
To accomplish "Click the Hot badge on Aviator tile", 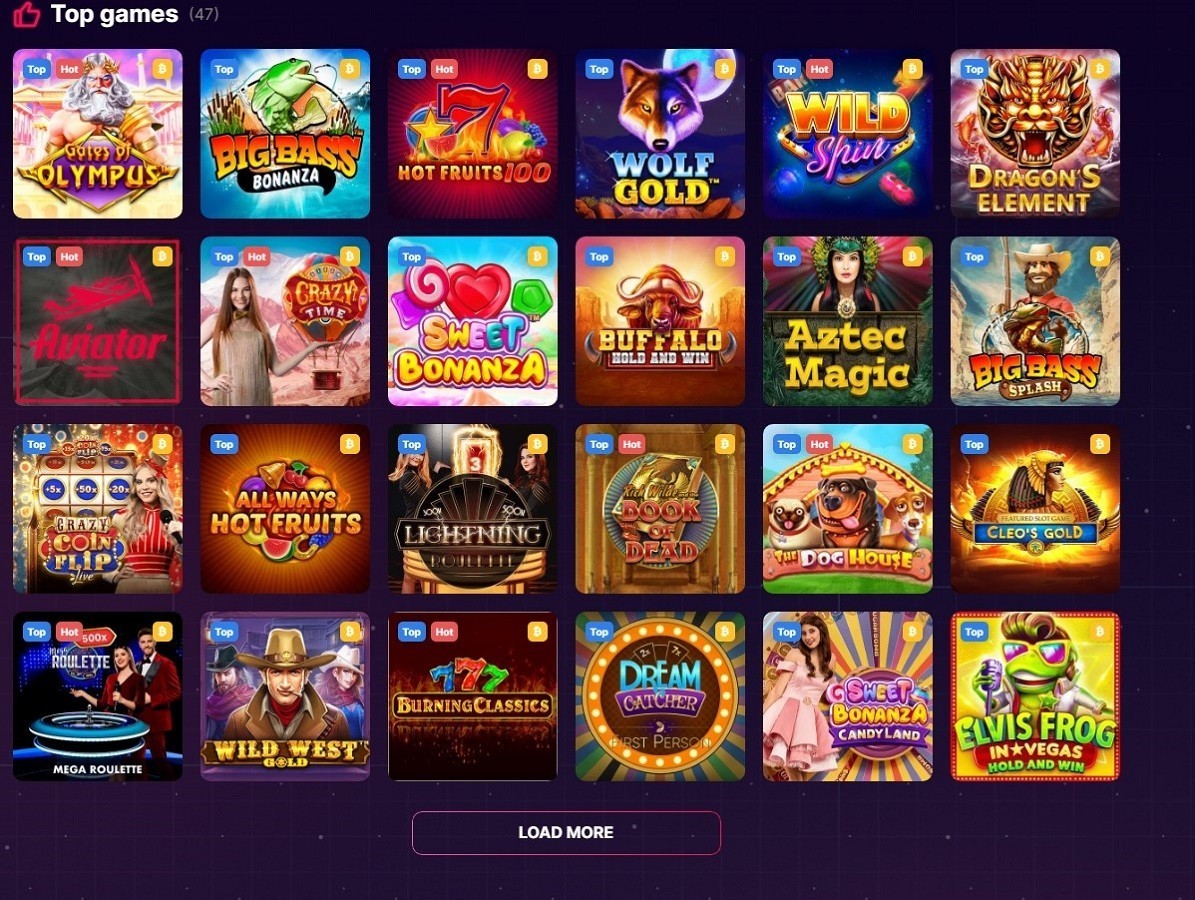I will pos(69,257).
